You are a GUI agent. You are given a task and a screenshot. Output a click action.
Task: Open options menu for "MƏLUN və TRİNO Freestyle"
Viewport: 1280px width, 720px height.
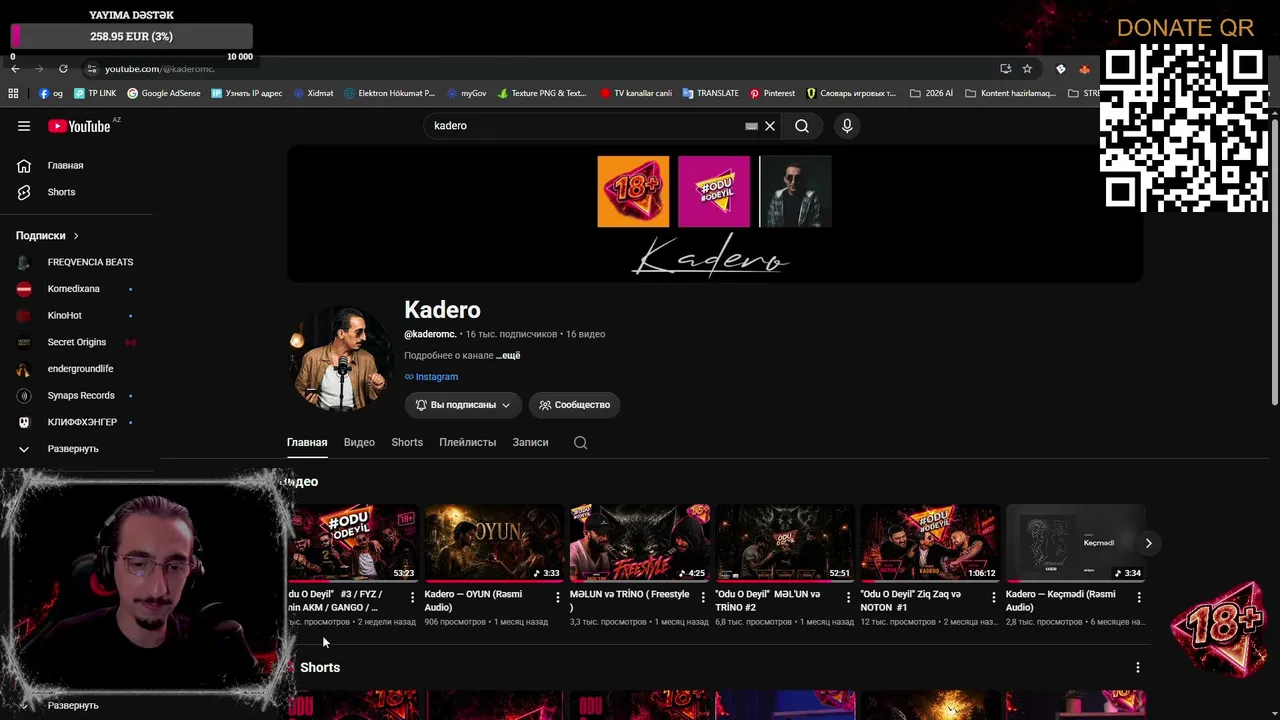pyautogui.click(x=703, y=597)
